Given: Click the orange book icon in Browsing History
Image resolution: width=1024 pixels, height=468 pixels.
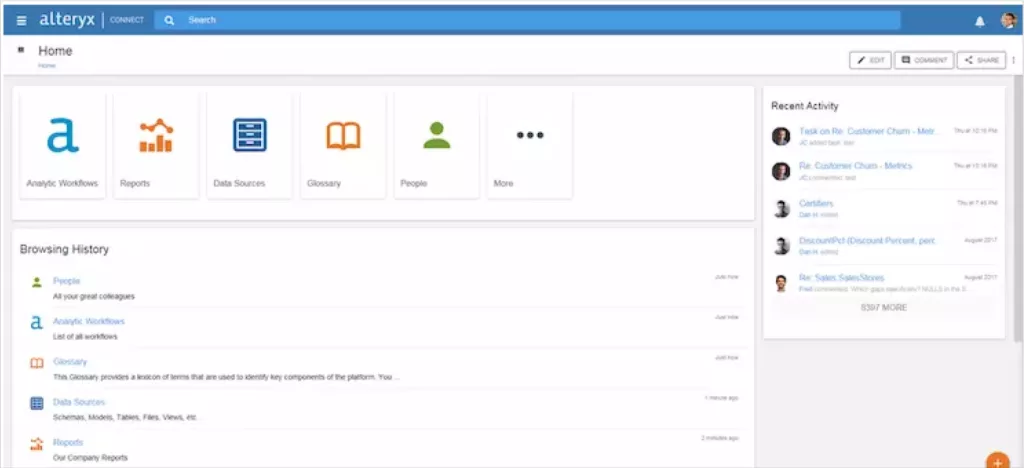Looking at the screenshot, I should pos(37,363).
